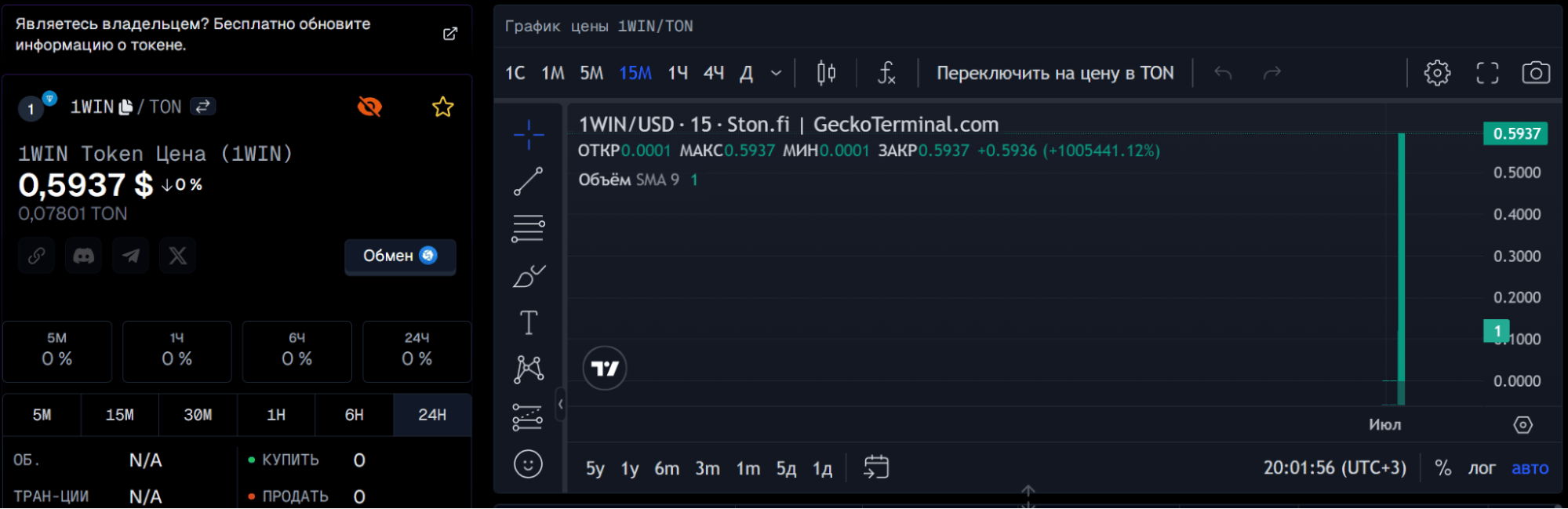The height and width of the screenshot is (509, 1568).
Task: Take a chart snapshot with camera
Action: (1536, 73)
